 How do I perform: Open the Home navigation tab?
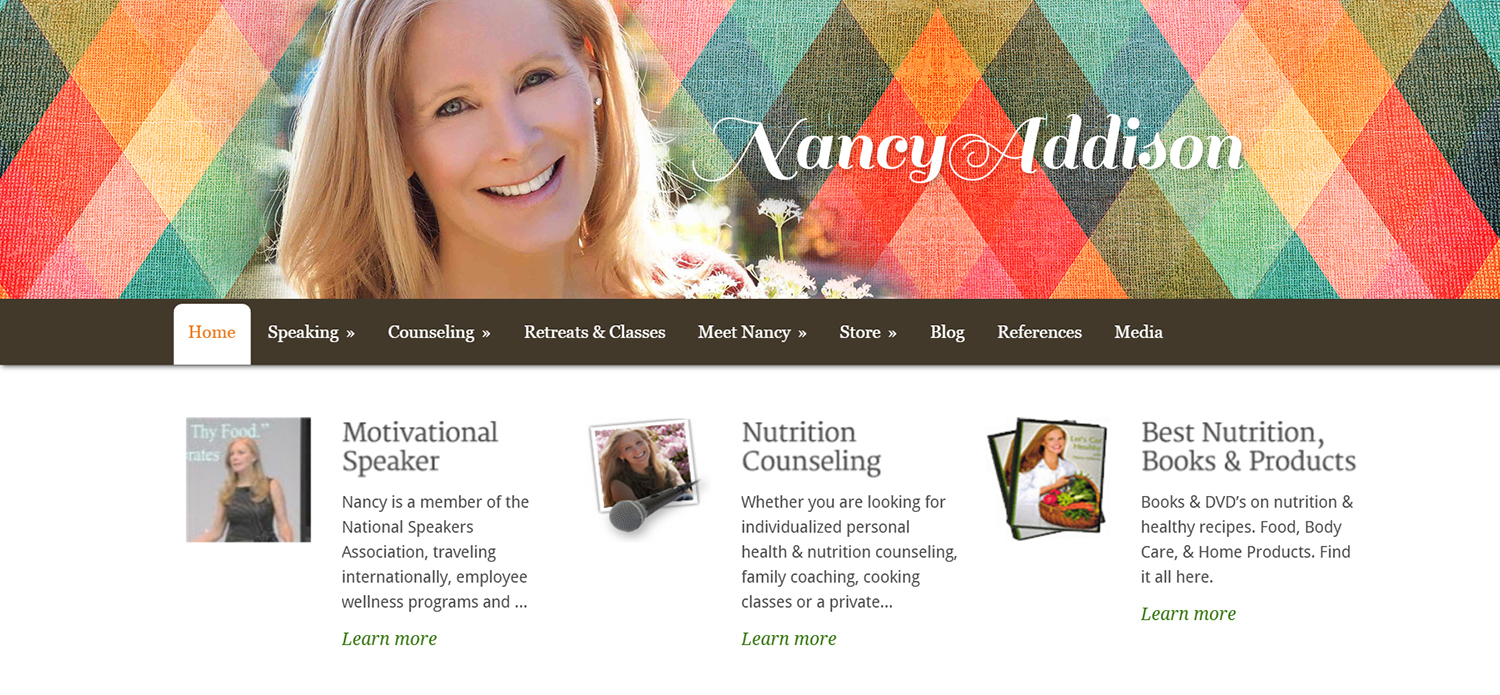(x=212, y=333)
